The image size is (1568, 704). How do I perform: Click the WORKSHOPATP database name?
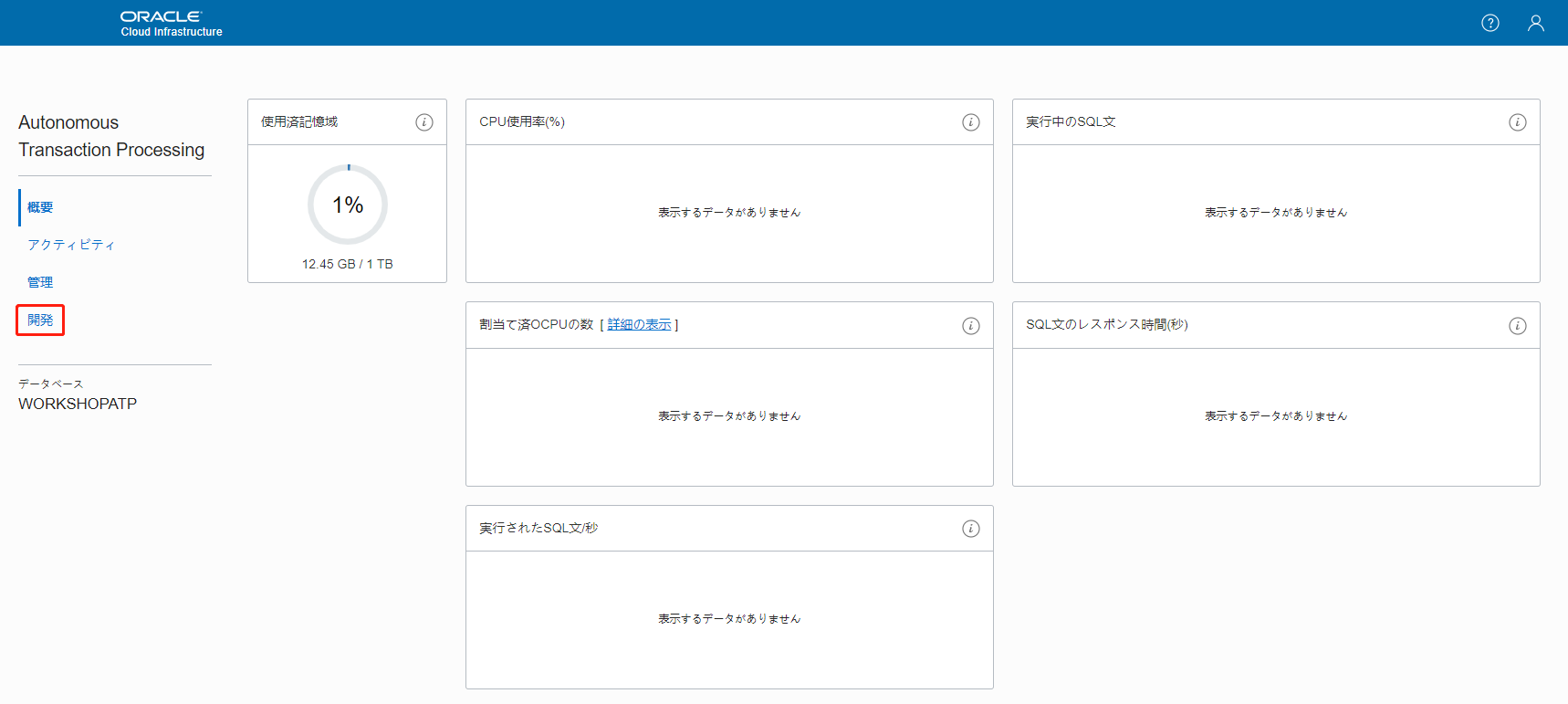(78, 404)
